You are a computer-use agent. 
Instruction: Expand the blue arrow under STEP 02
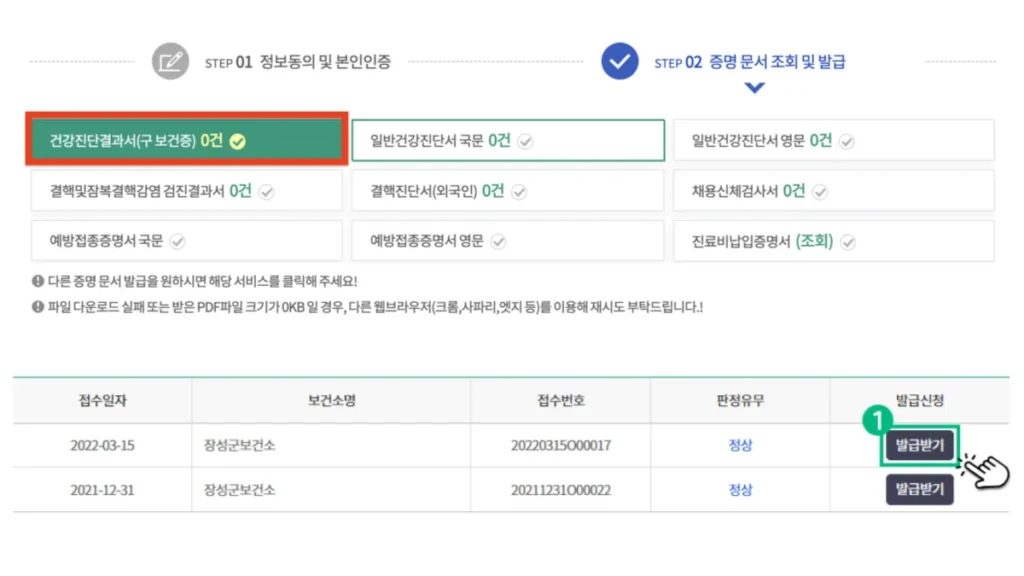click(x=753, y=88)
